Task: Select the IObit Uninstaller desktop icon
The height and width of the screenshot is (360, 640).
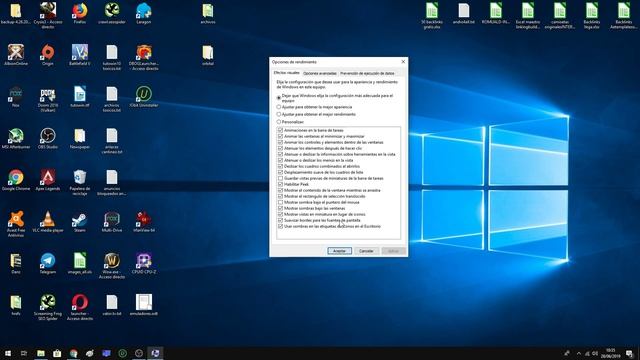Action: click(x=144, y=97)
